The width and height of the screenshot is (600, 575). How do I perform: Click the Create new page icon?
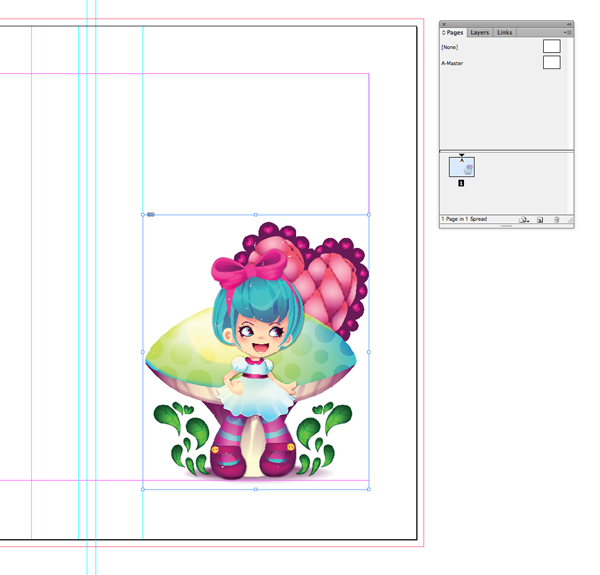pyautogui.click(x=540, y=220)
